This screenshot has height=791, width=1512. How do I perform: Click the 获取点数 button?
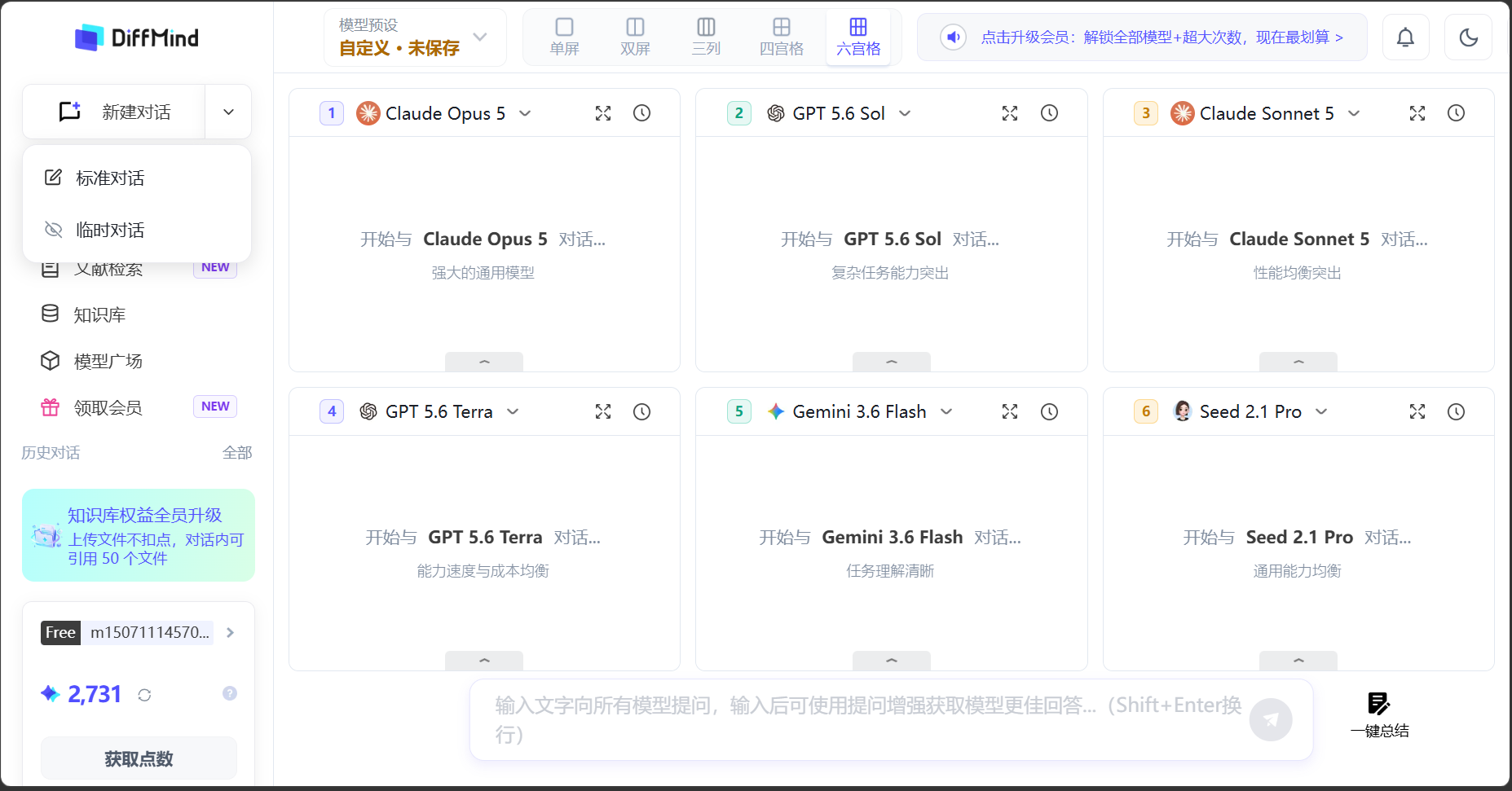(139, 758)
